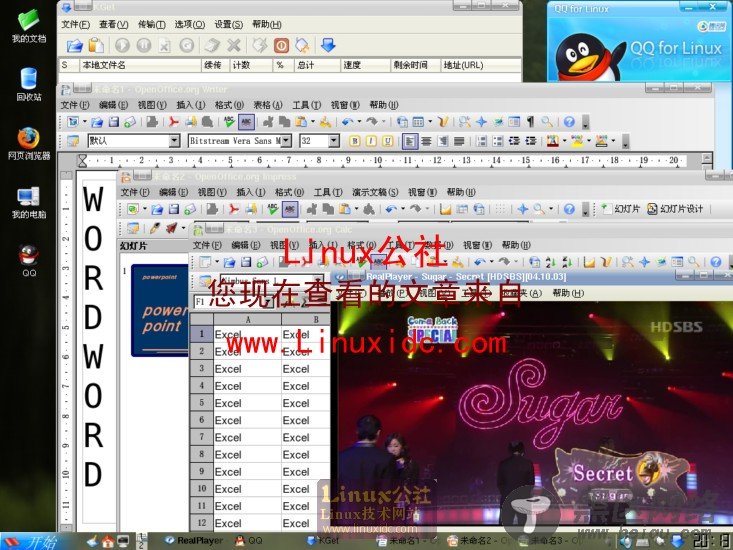Toggle auto spellcheck ABC in Impress toolbar
The image size is (733, 550).
point(290,209)
